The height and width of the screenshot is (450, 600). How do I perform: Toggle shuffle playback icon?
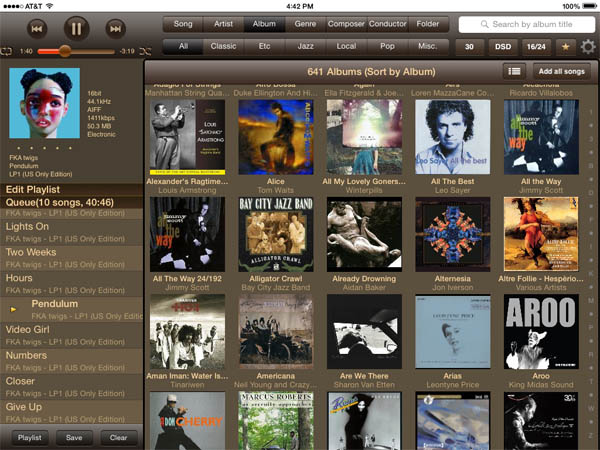point(145,51)
